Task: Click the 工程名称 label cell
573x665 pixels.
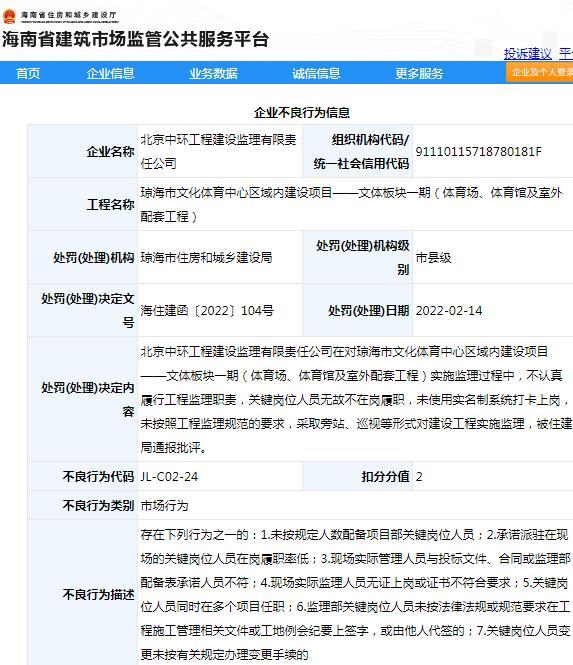Action: (83, 204)
